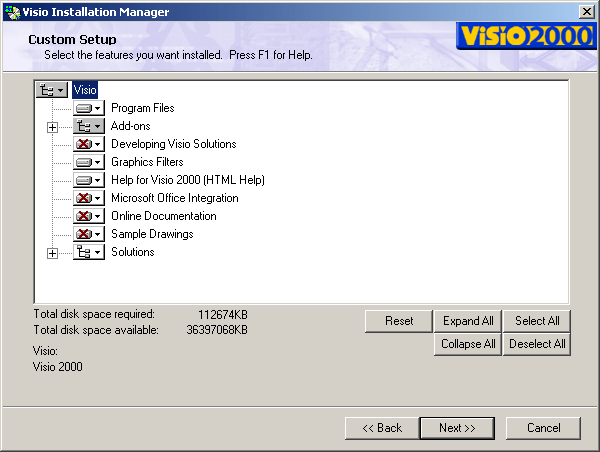This screenshot has height=452, width=600.
Task: Expand the Add-ons tree node
Action: 52,127
